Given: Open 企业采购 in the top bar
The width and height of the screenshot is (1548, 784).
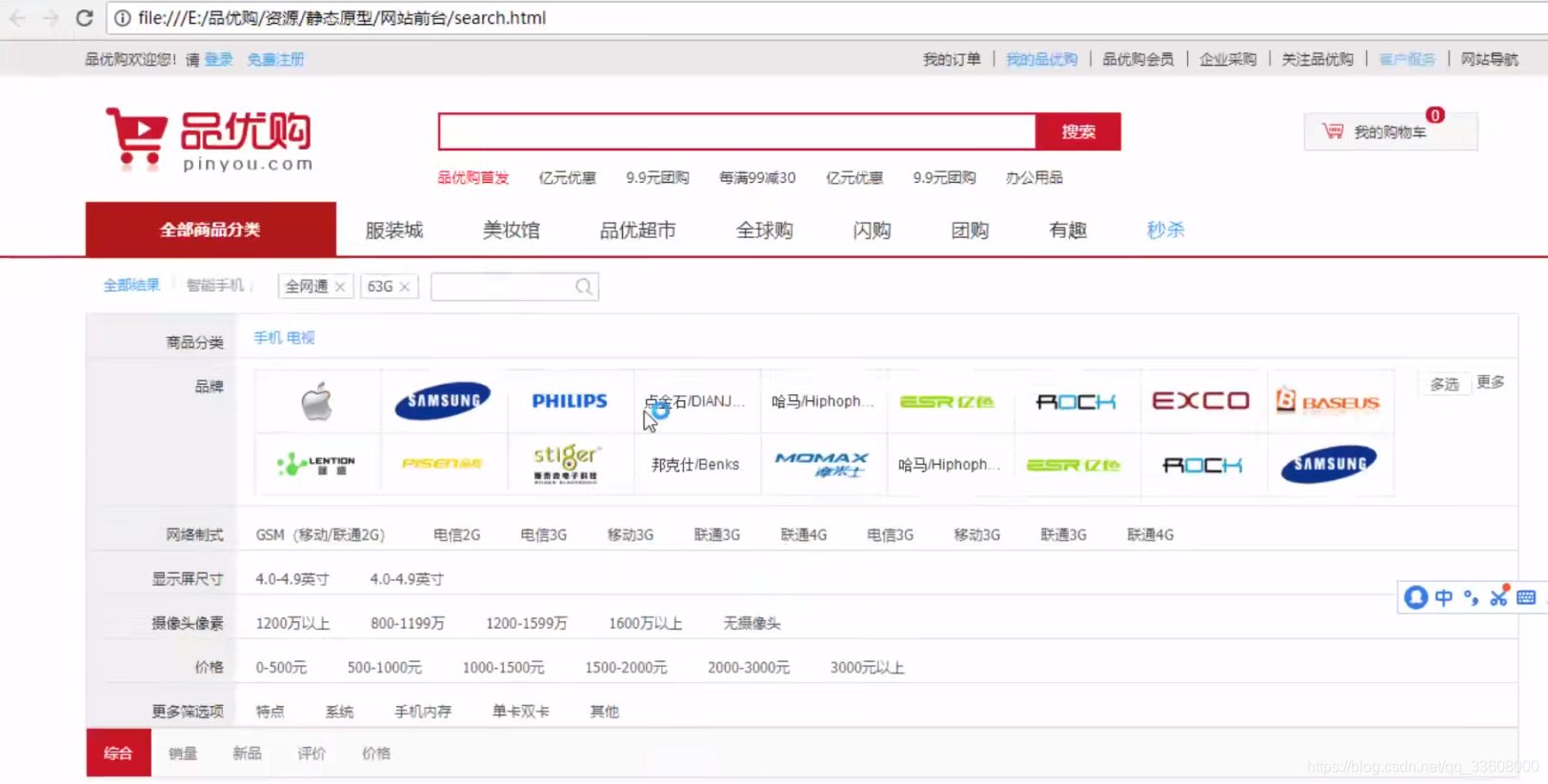Looking at the screenshot, I should [1228, 59].
